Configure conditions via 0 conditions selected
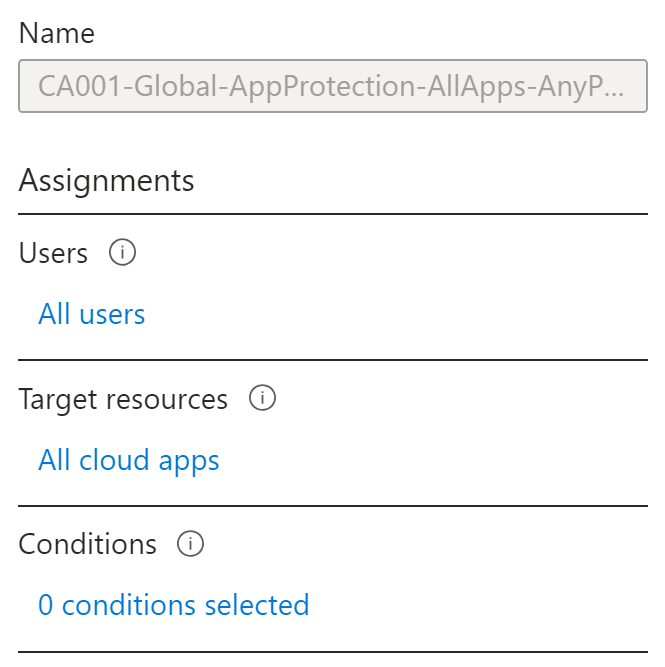 point(173,605)
